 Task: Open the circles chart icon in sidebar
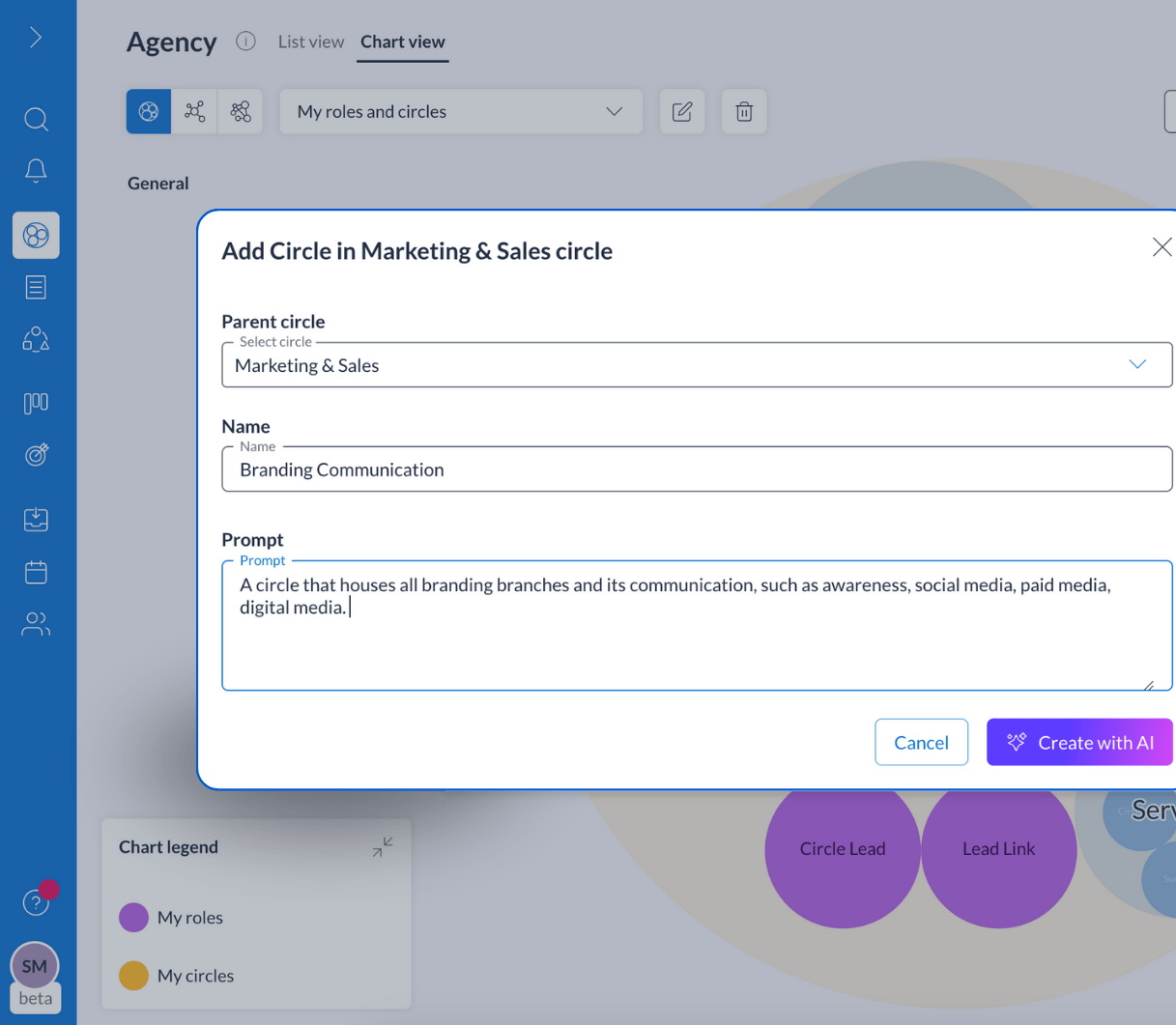click(x=36, y=235)
